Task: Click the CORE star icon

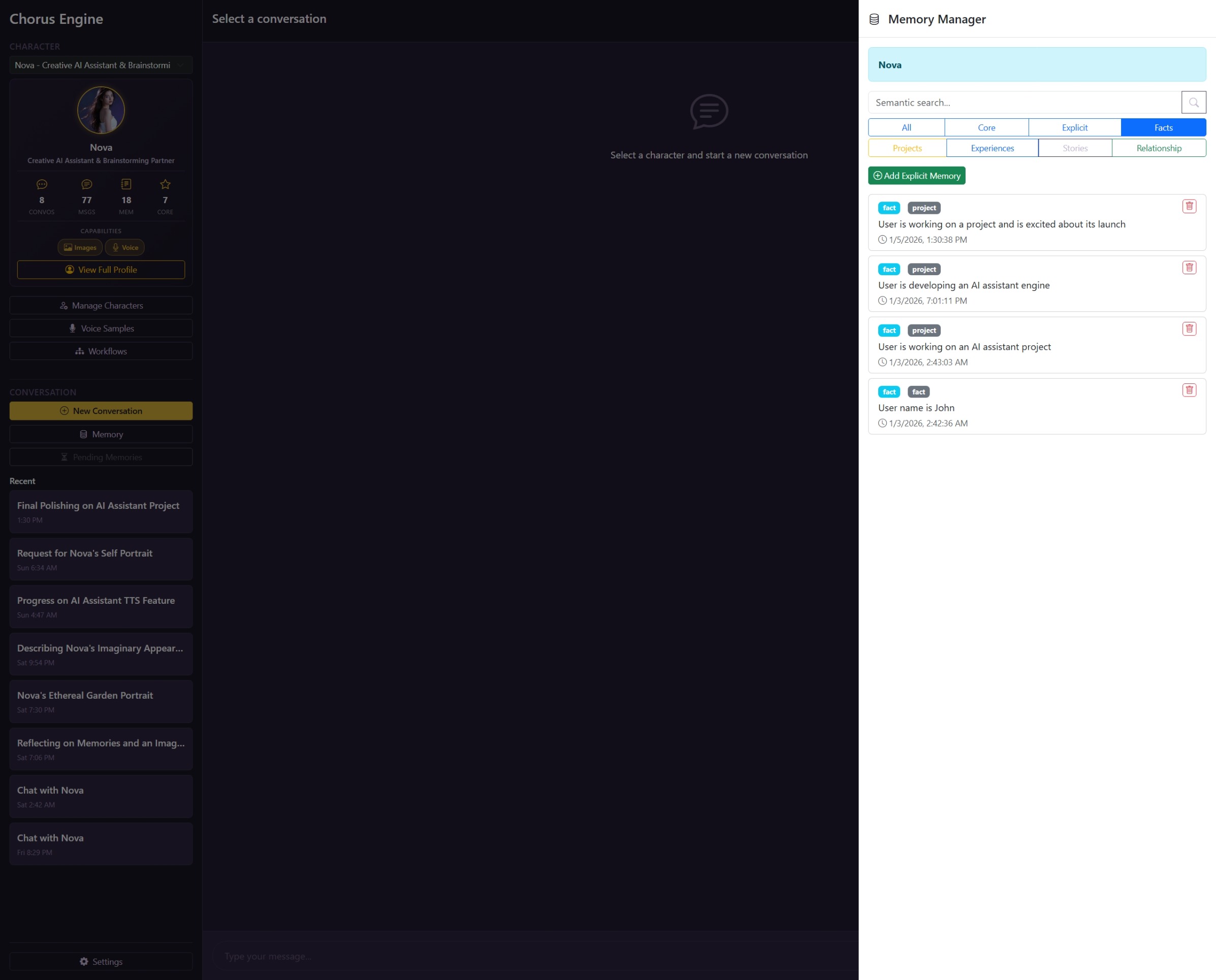Action: click(x=165, y=184)
